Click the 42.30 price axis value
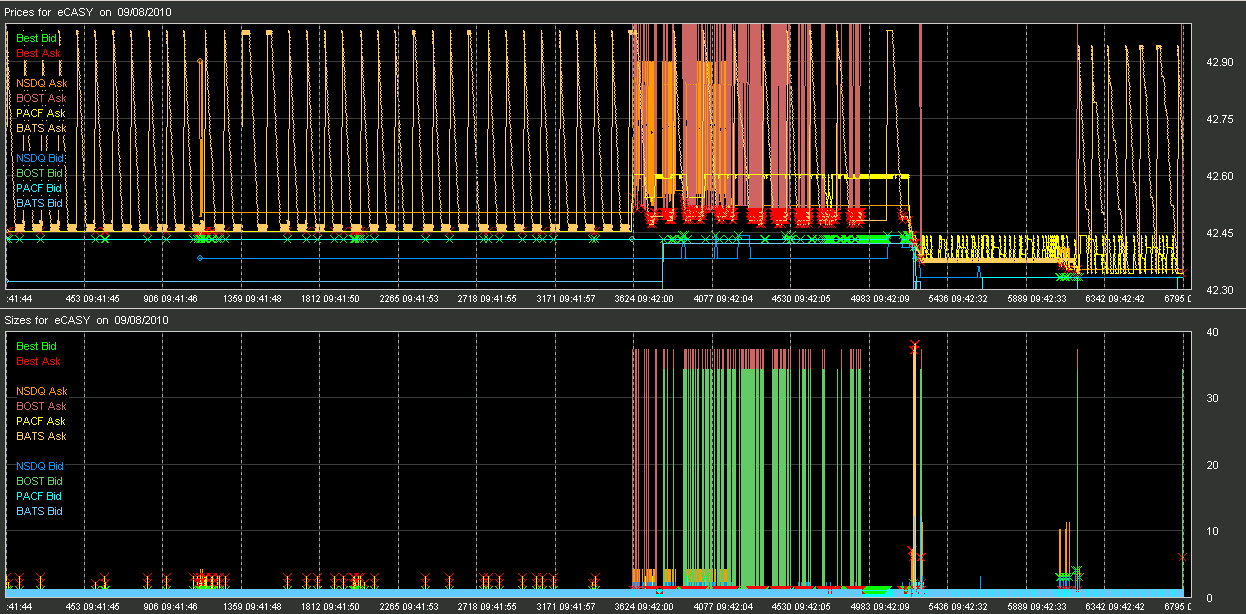The image size is (1246, 614). tap(1219, 290)
